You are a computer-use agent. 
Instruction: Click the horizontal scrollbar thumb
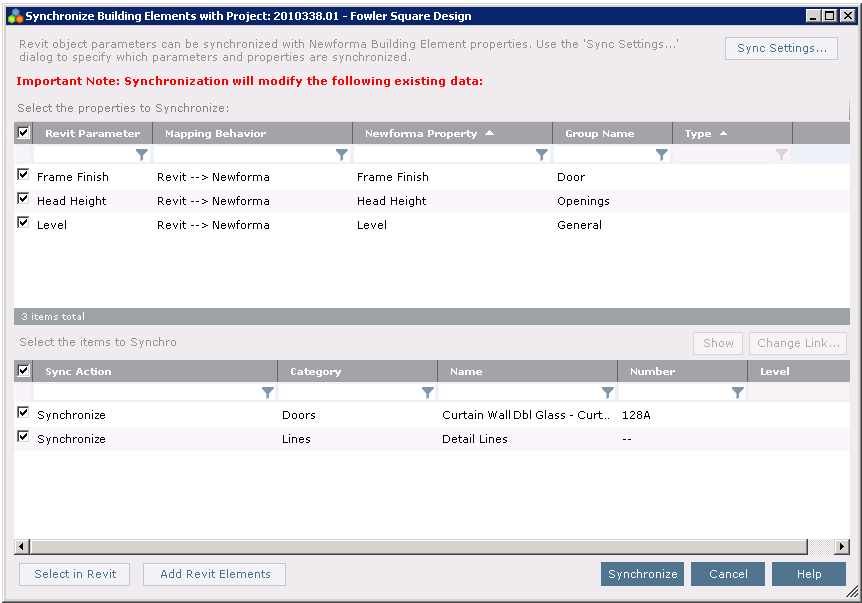click(419, 546)
